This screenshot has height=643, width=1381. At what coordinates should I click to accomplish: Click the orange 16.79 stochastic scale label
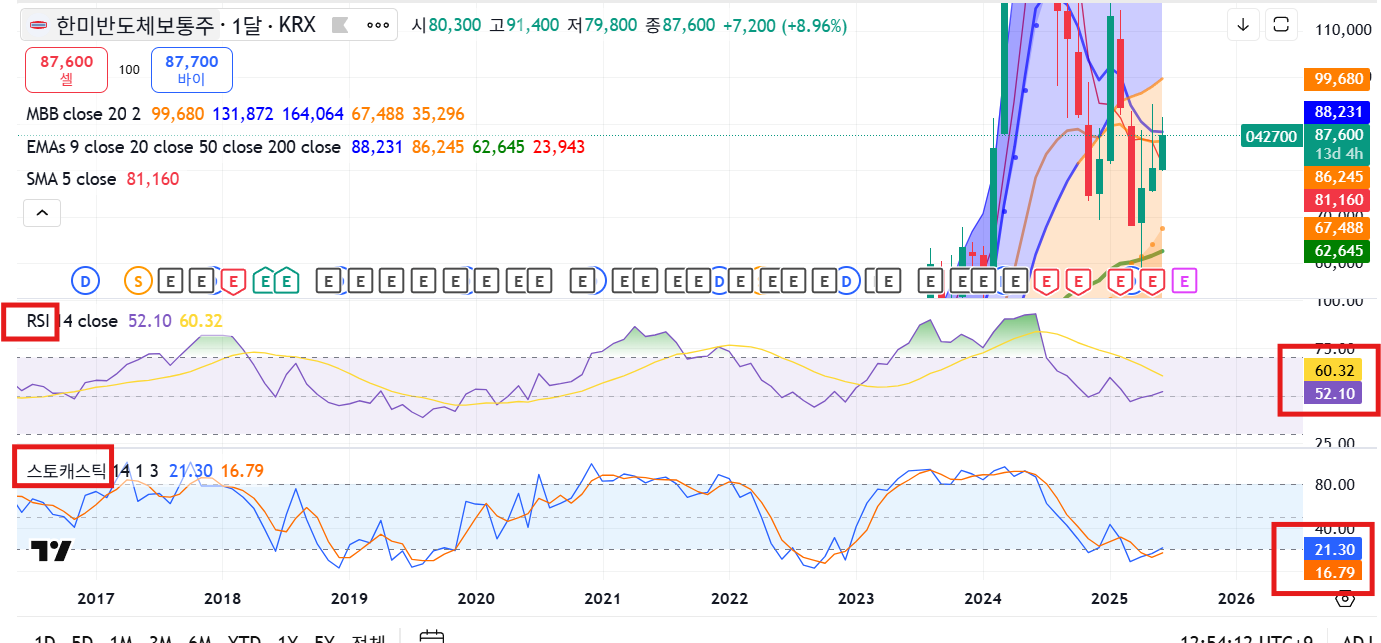coord(1334,572)
